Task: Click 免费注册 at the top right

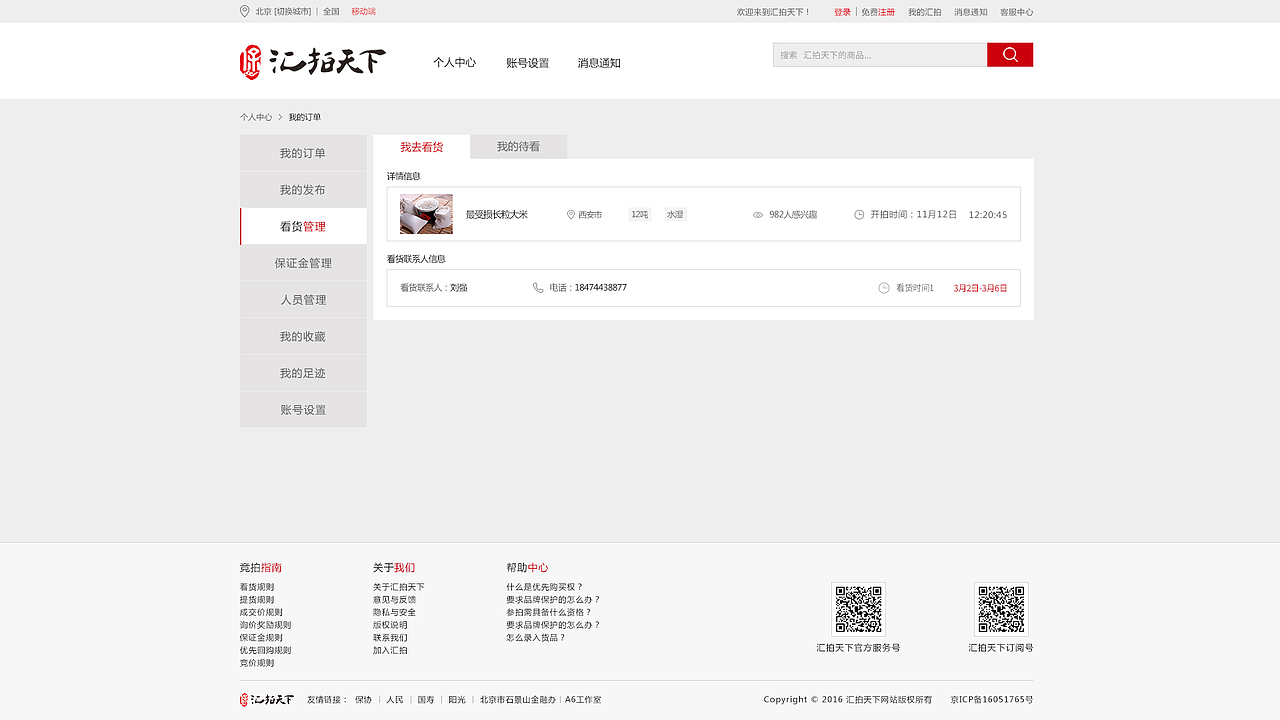Action: 878,11
